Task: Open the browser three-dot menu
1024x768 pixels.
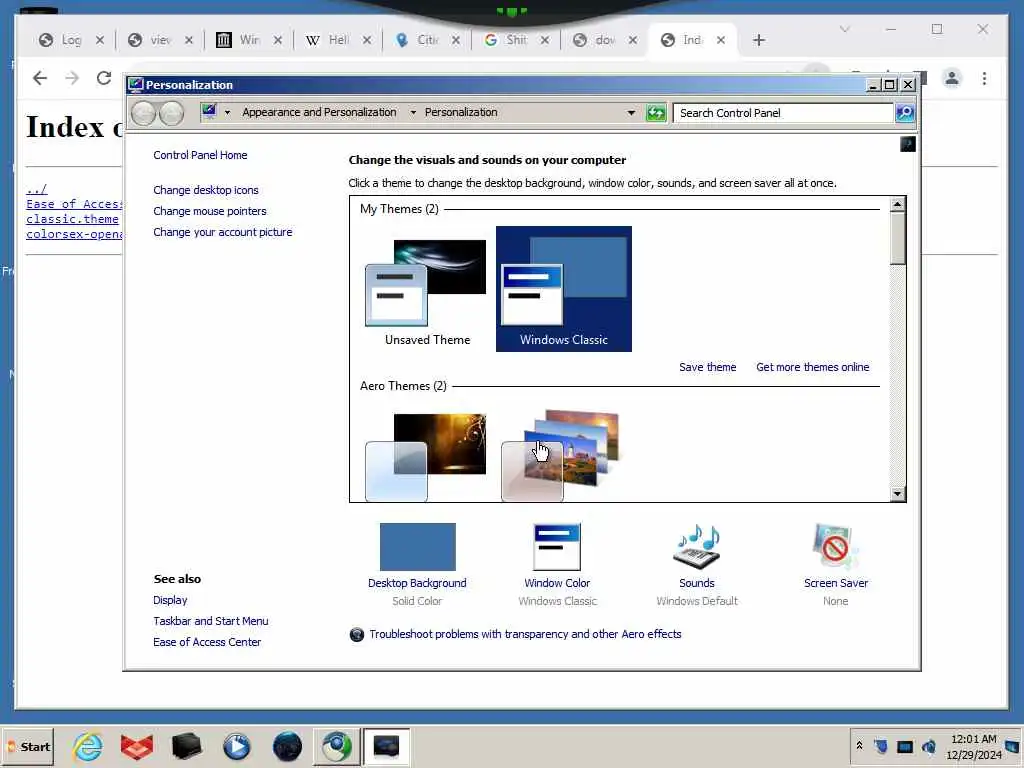Action: (984, 78)
